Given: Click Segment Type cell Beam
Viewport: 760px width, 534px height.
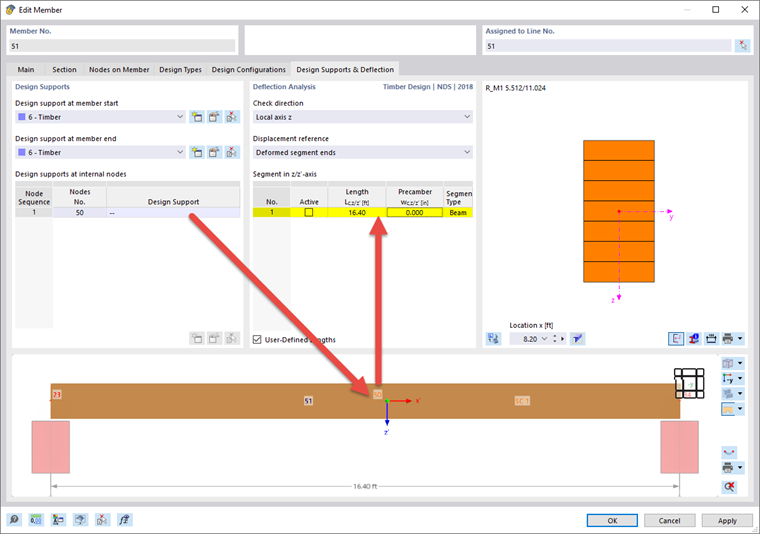Looking at the screenshot, I should (x=458, y=212).
